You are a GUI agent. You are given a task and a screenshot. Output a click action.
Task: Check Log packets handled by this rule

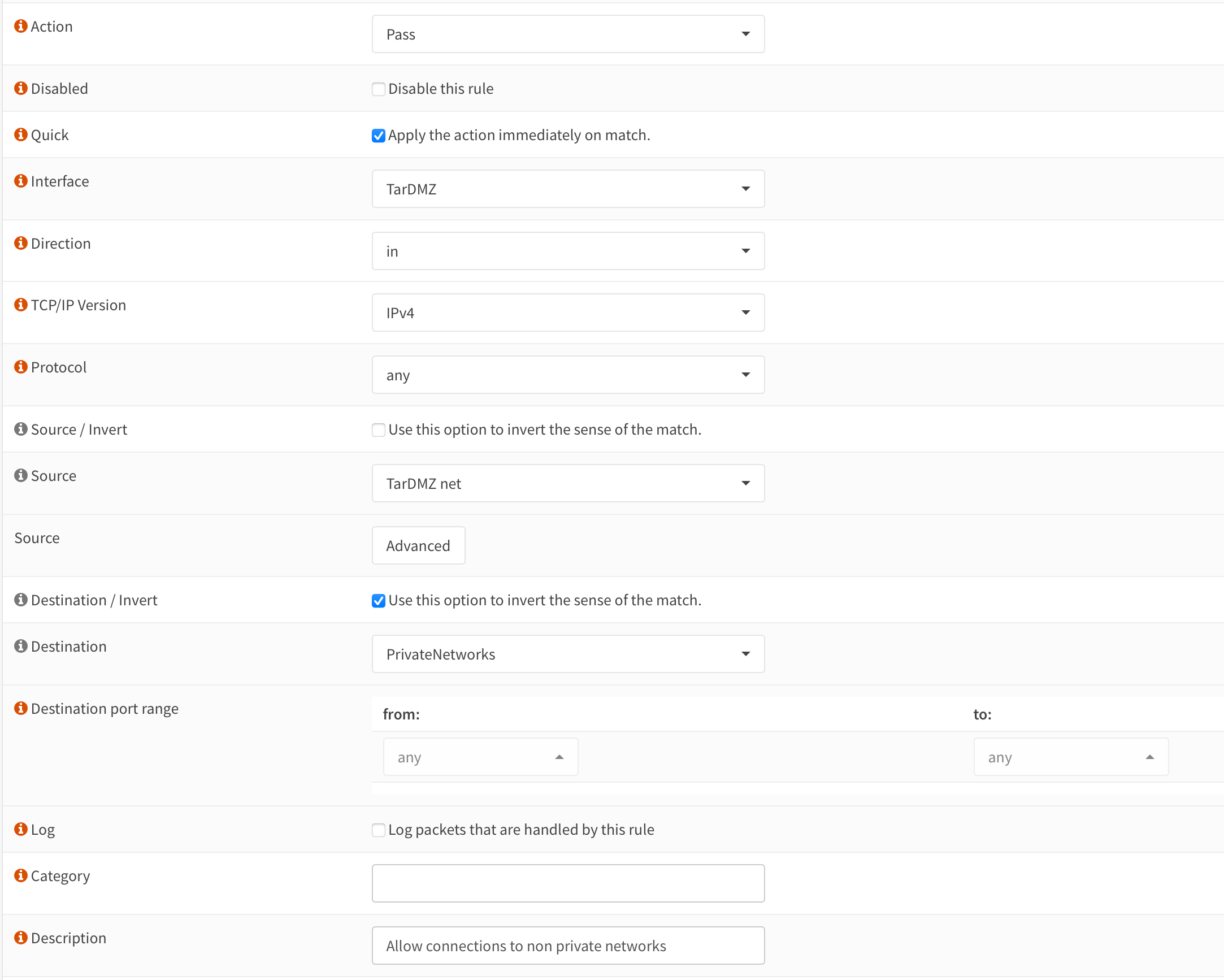[378, 830]
